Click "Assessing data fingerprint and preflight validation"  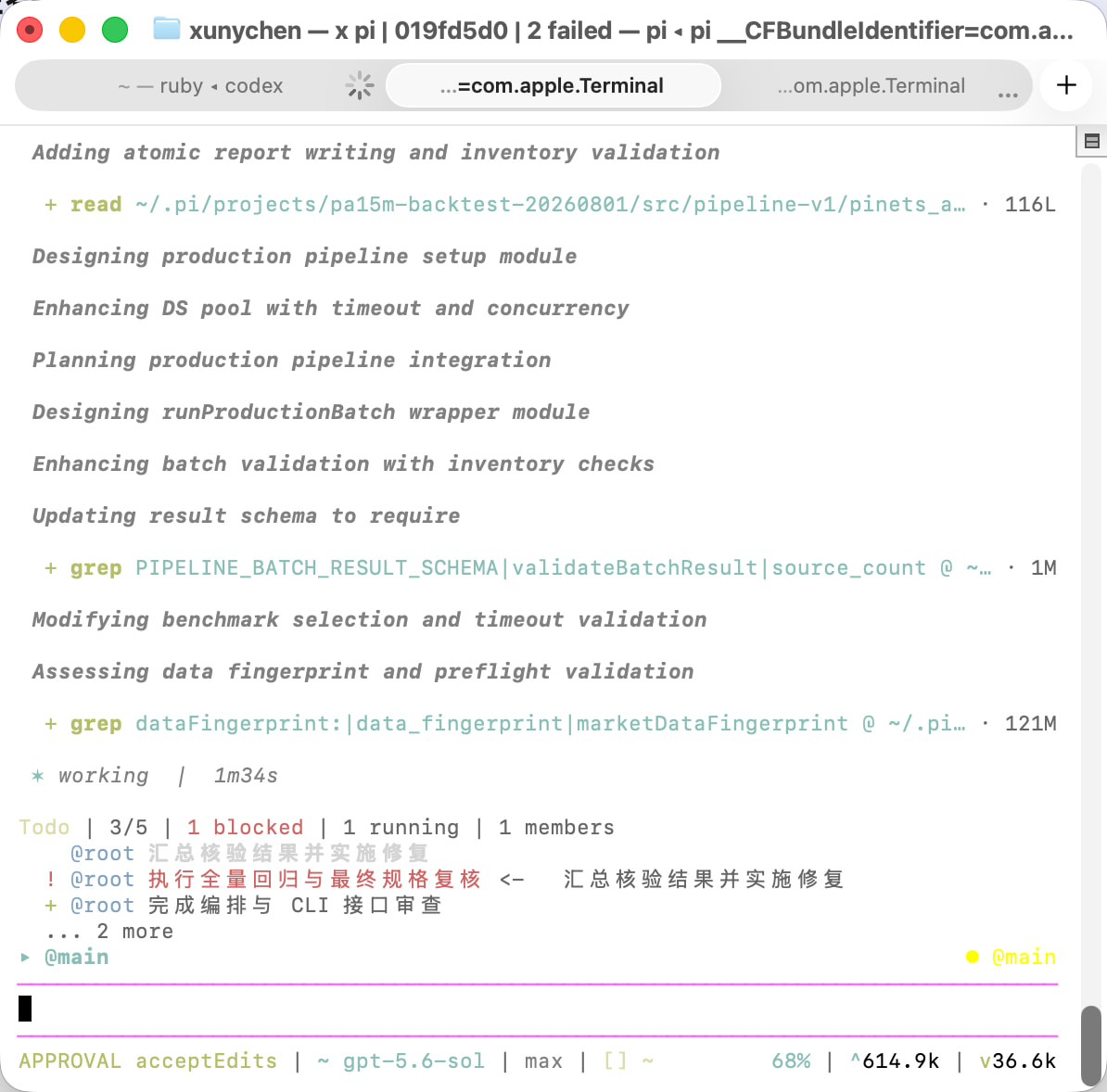363,671
